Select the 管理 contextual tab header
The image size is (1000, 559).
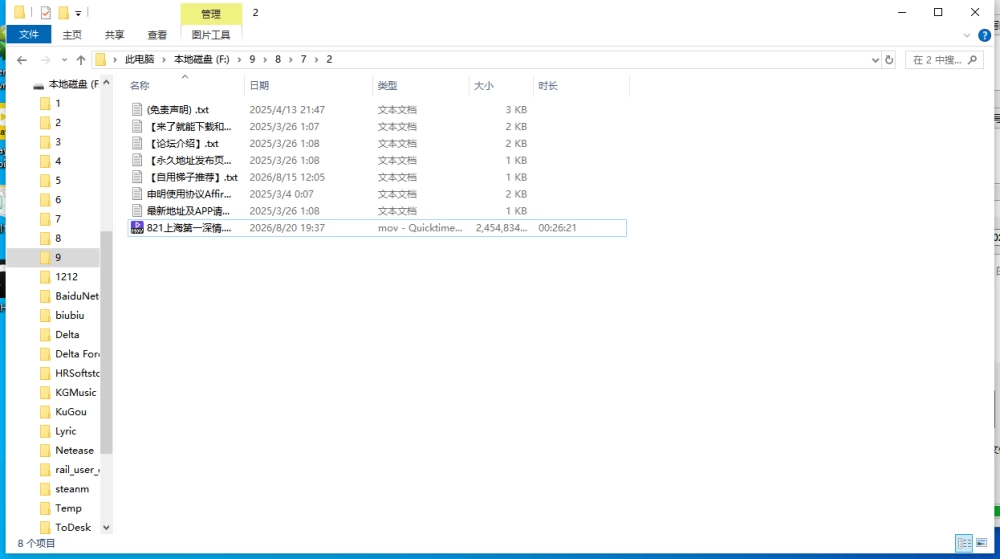pyautogui.click(x=211, y=13)
